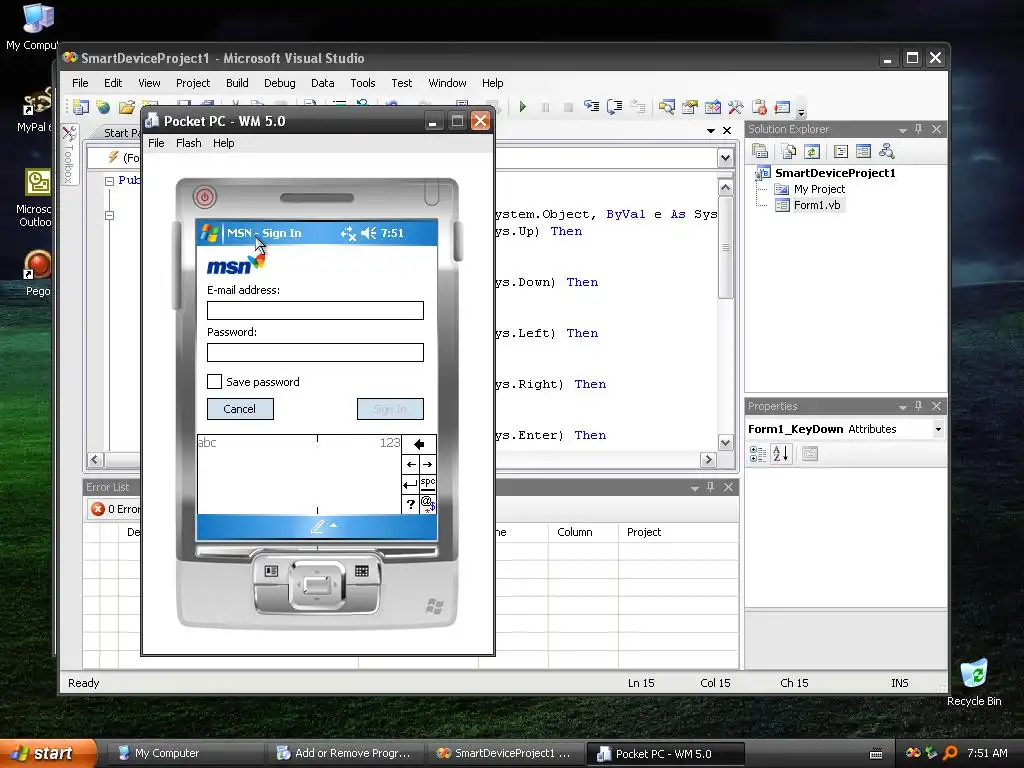Viewport: 1024px width, 768px height.
Task: Click the pen input method icon on emulator
Action: click(317, 526)
